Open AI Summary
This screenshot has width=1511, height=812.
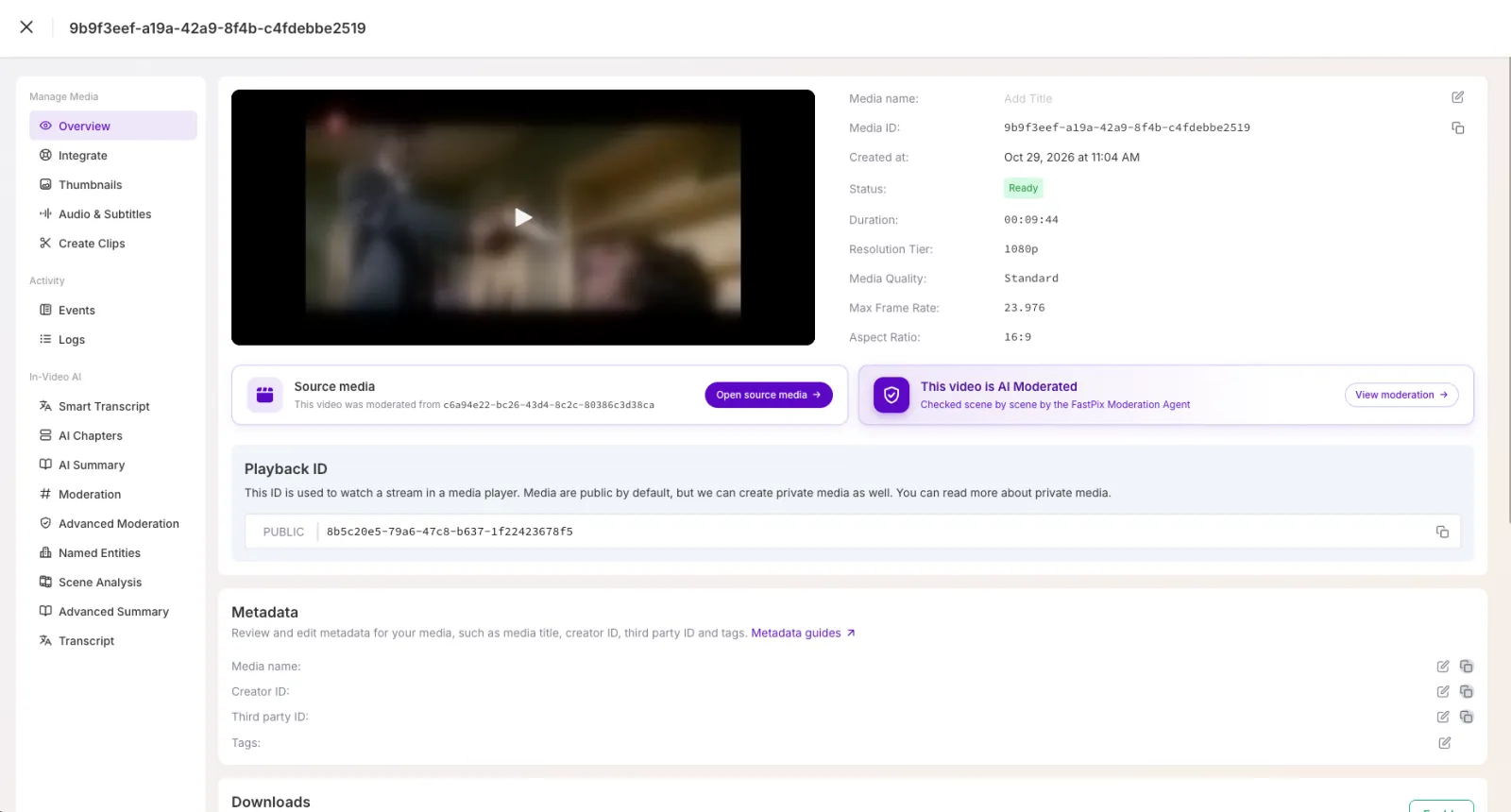tap(113, 465)
